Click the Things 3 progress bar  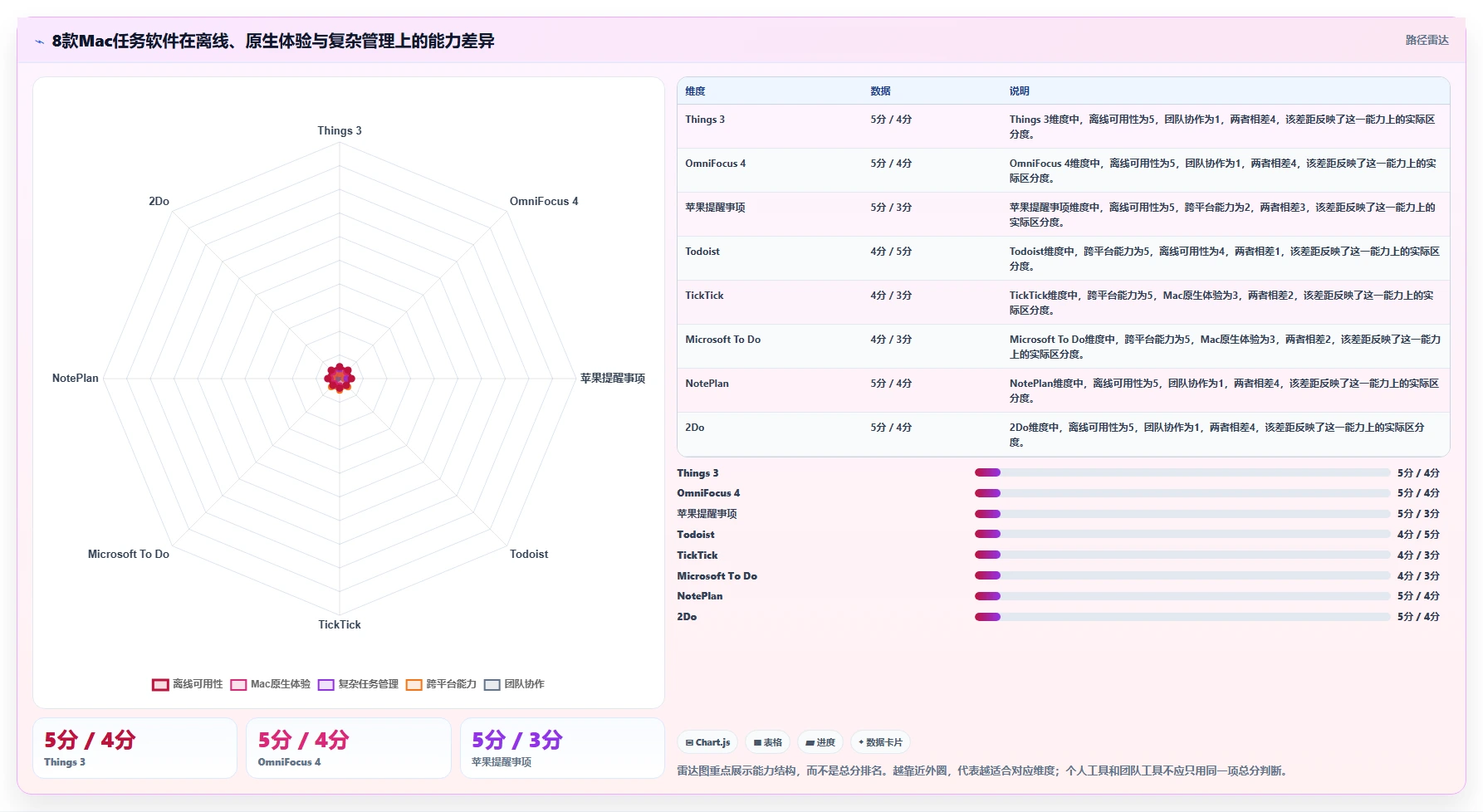pyautogui.click(x=1182, y=472)
